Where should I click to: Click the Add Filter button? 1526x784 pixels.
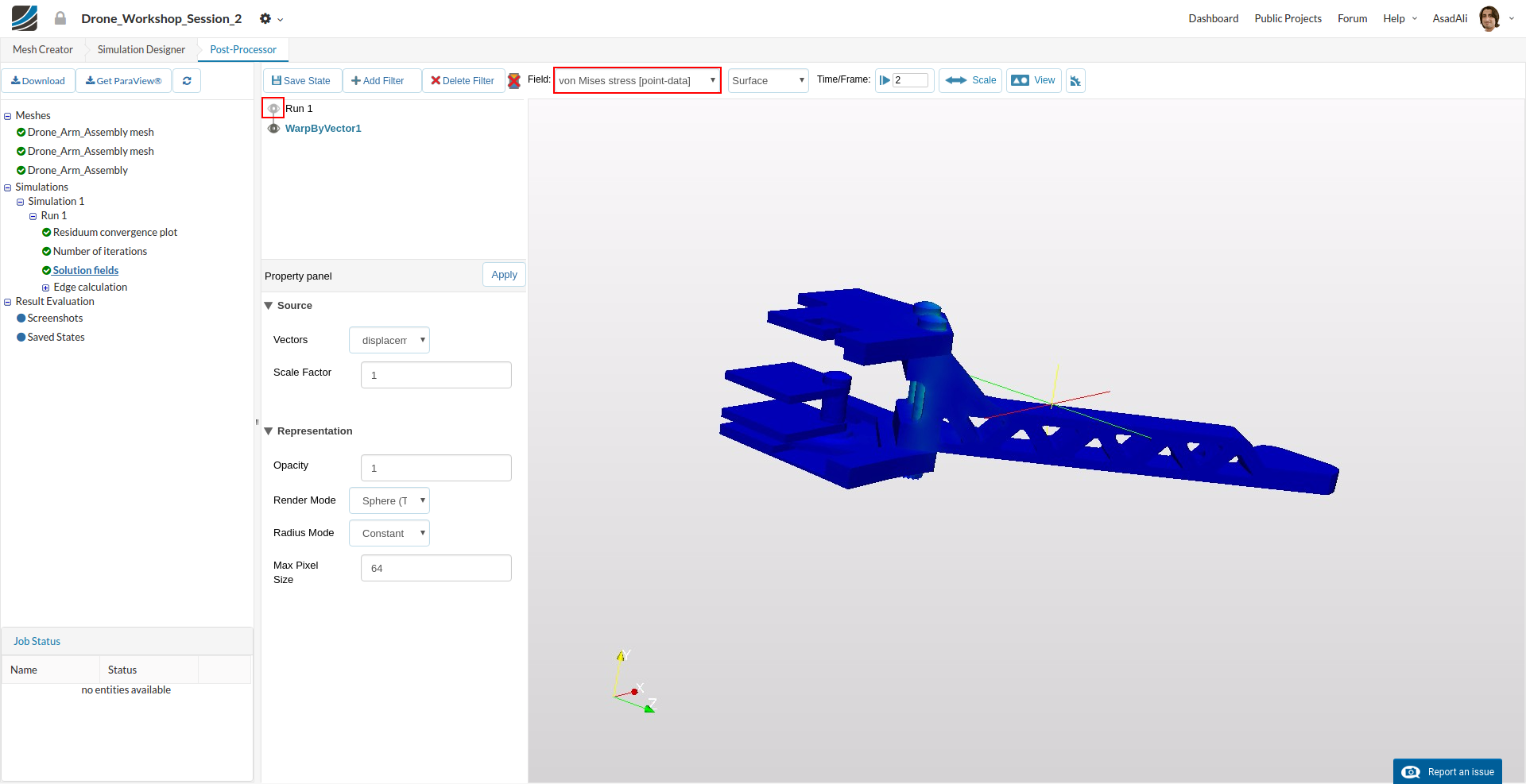[x=381, y=81]
